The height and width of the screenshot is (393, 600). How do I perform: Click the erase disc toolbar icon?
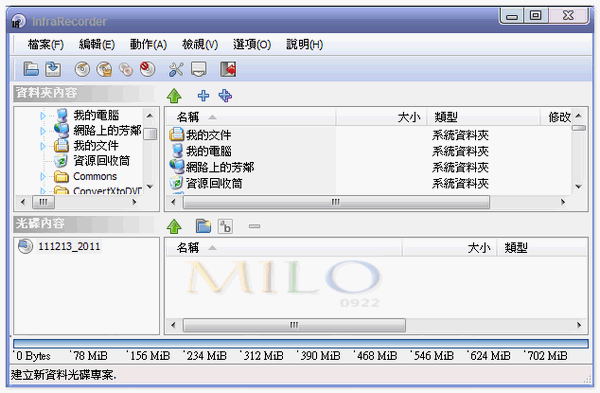pyautogui.click(x=147, y=69)
